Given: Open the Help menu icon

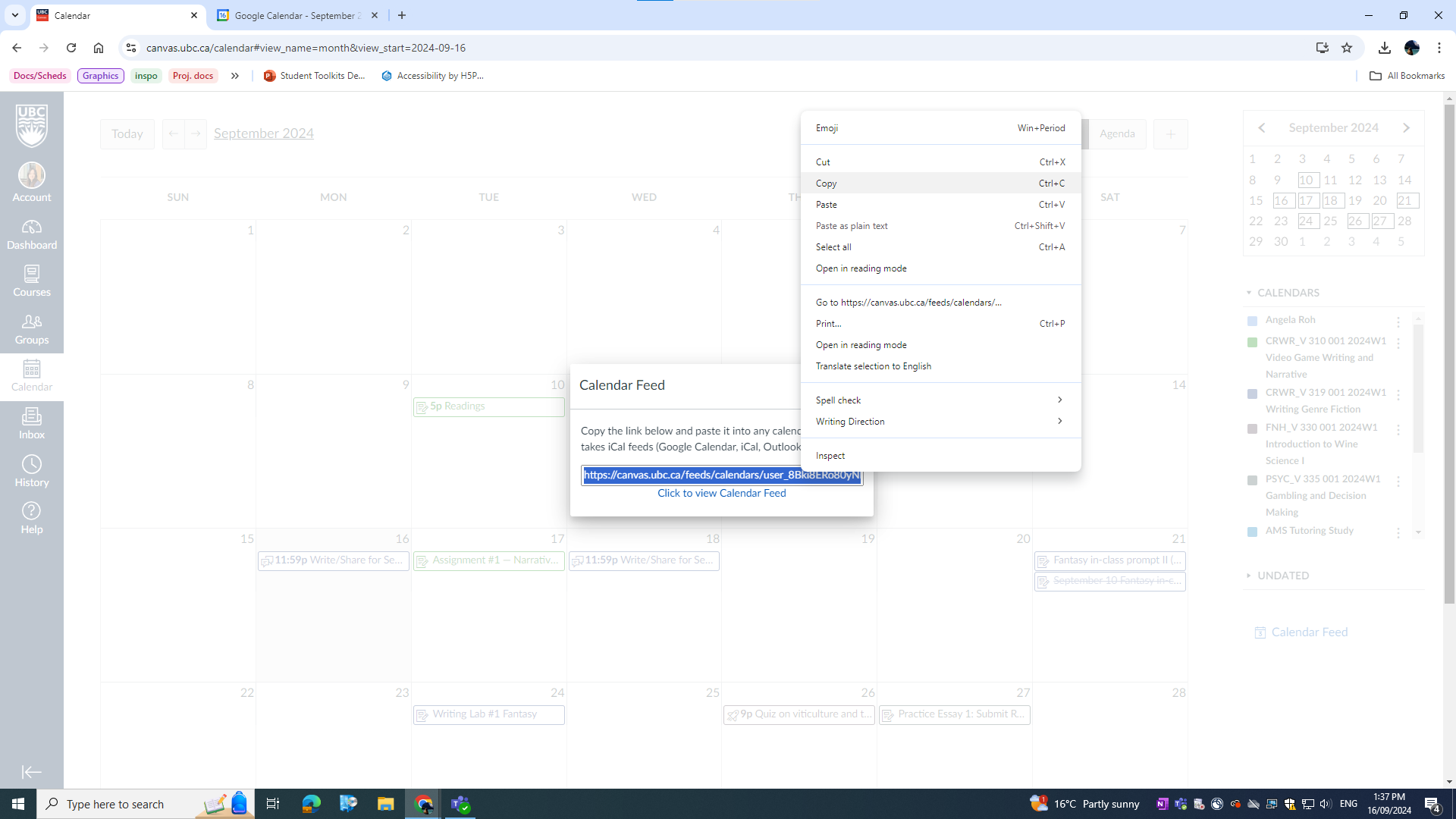Looking at the screenshot, I should coord(31,519).
